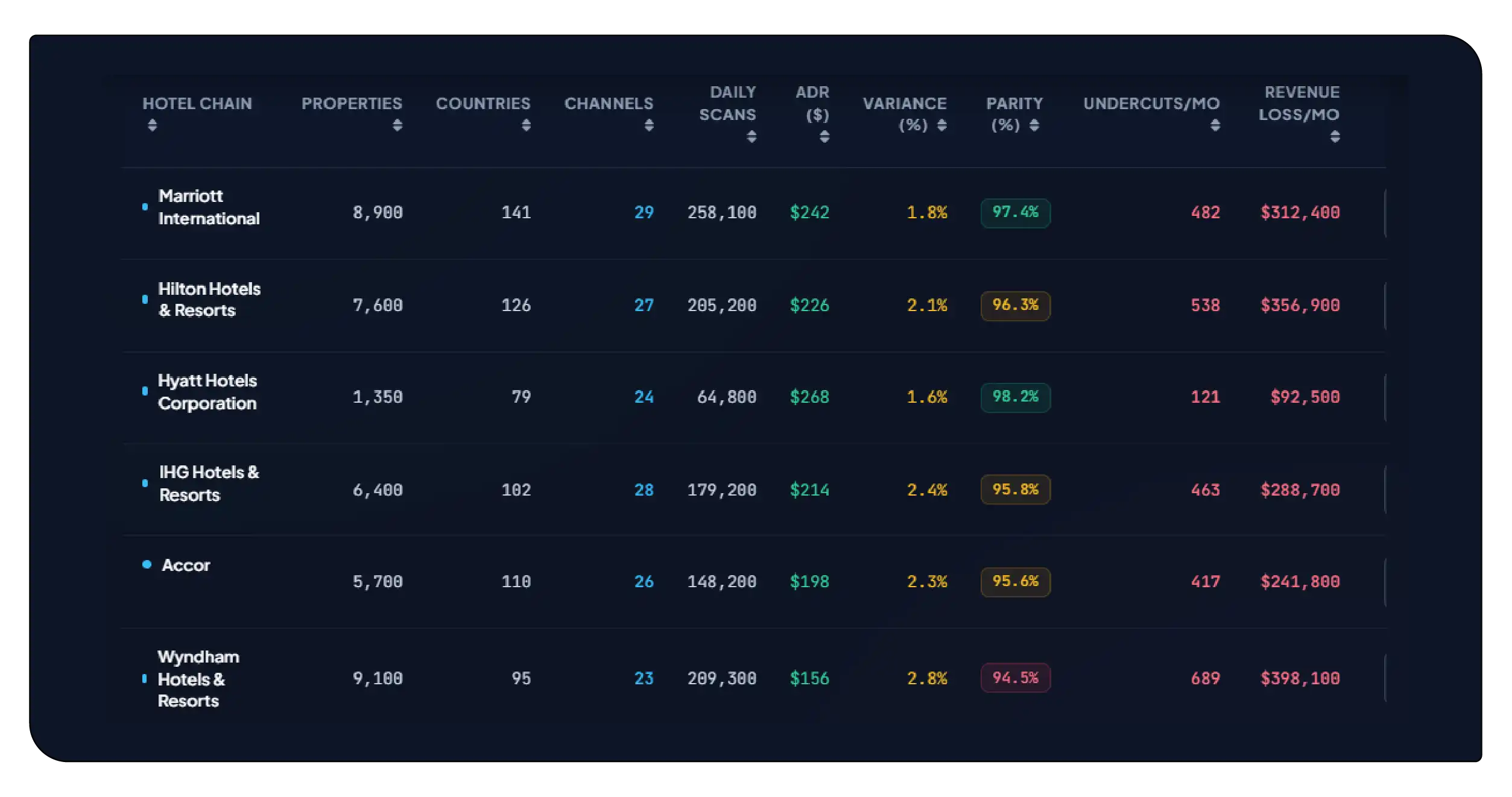Click Marriott's 141 countries value

pyautogui.click(x=516, y=213)
